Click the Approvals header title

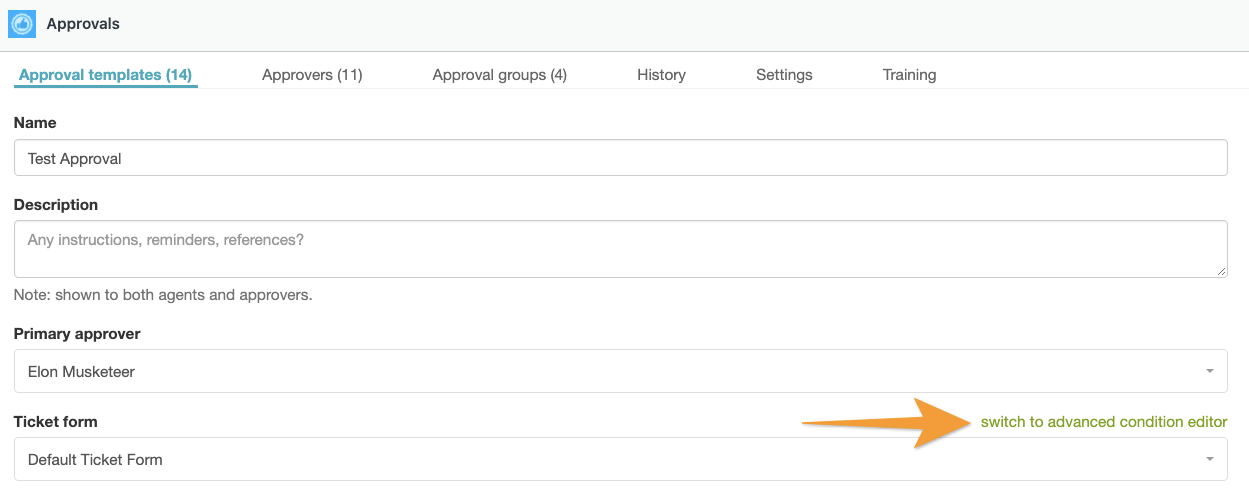[83, 23]
